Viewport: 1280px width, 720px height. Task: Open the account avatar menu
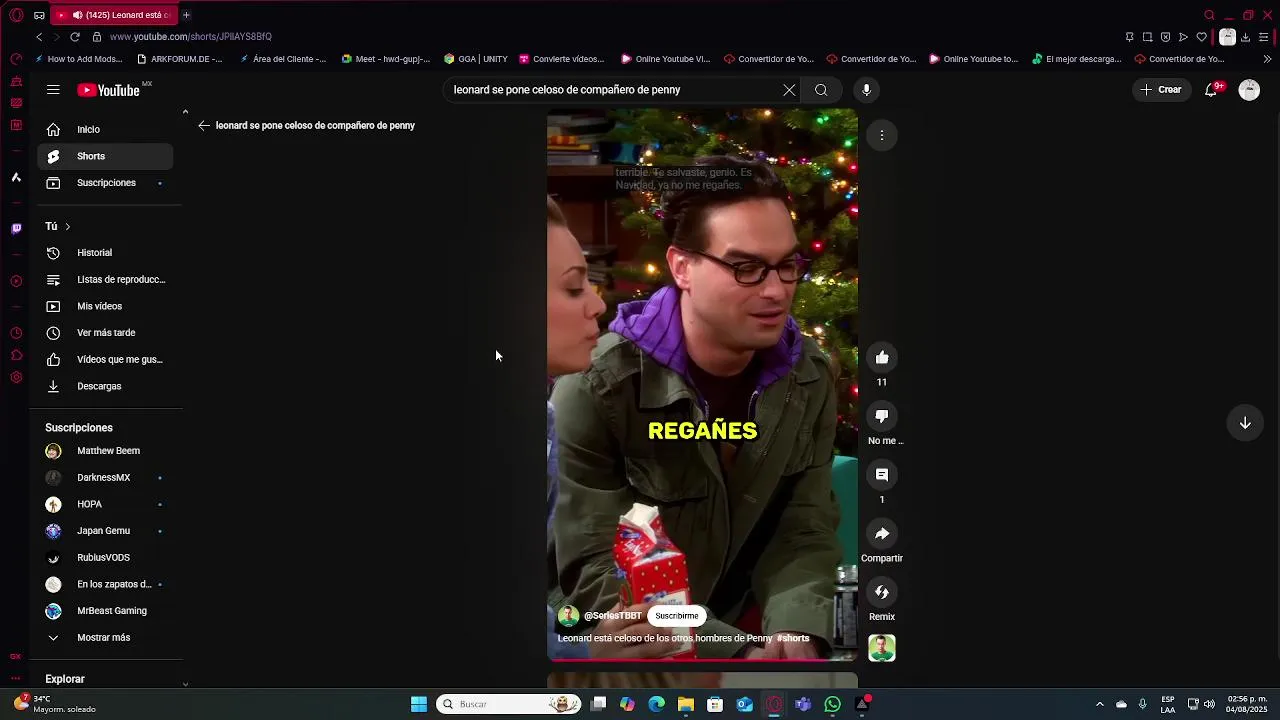coord(1249,90)
